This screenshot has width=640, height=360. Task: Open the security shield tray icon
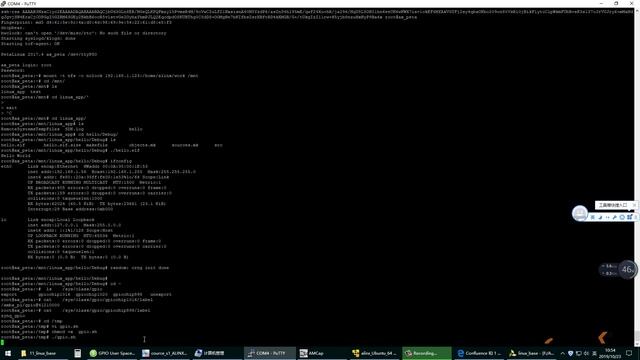[x=571, y=353]
